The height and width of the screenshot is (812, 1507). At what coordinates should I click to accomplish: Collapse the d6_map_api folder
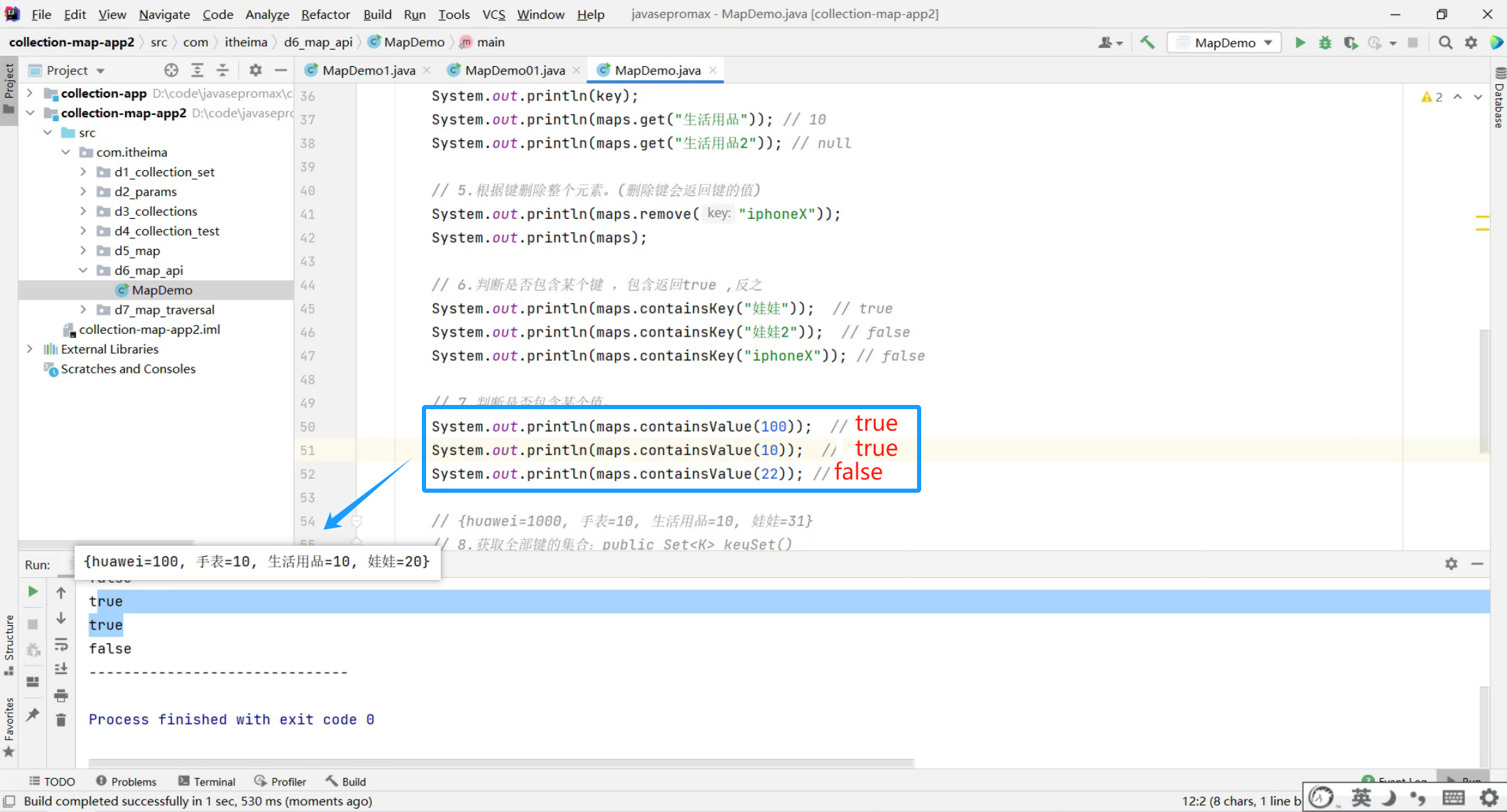(83, 270)
